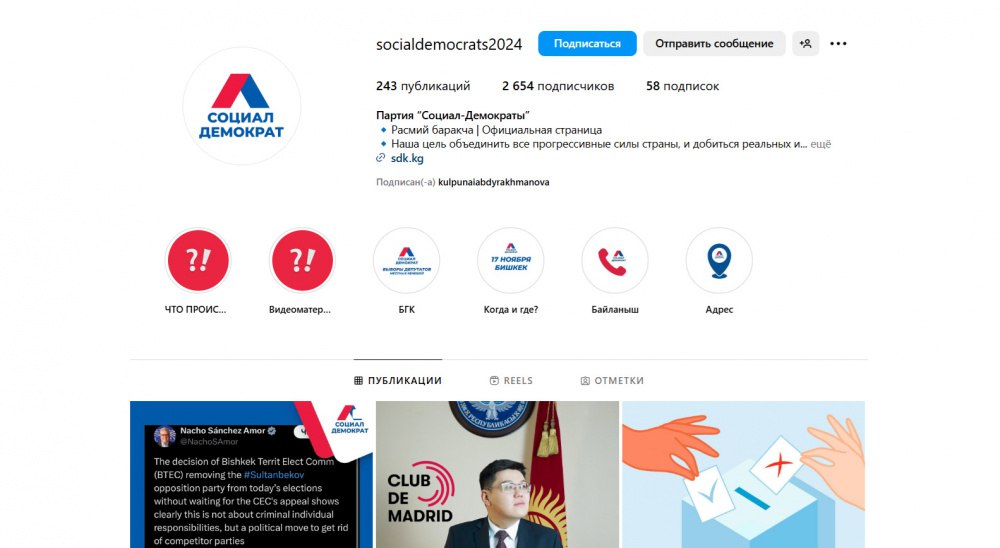Open the Видеоматер... story highlight
This screenshot has height=548, width=1000.
point(302,260)
